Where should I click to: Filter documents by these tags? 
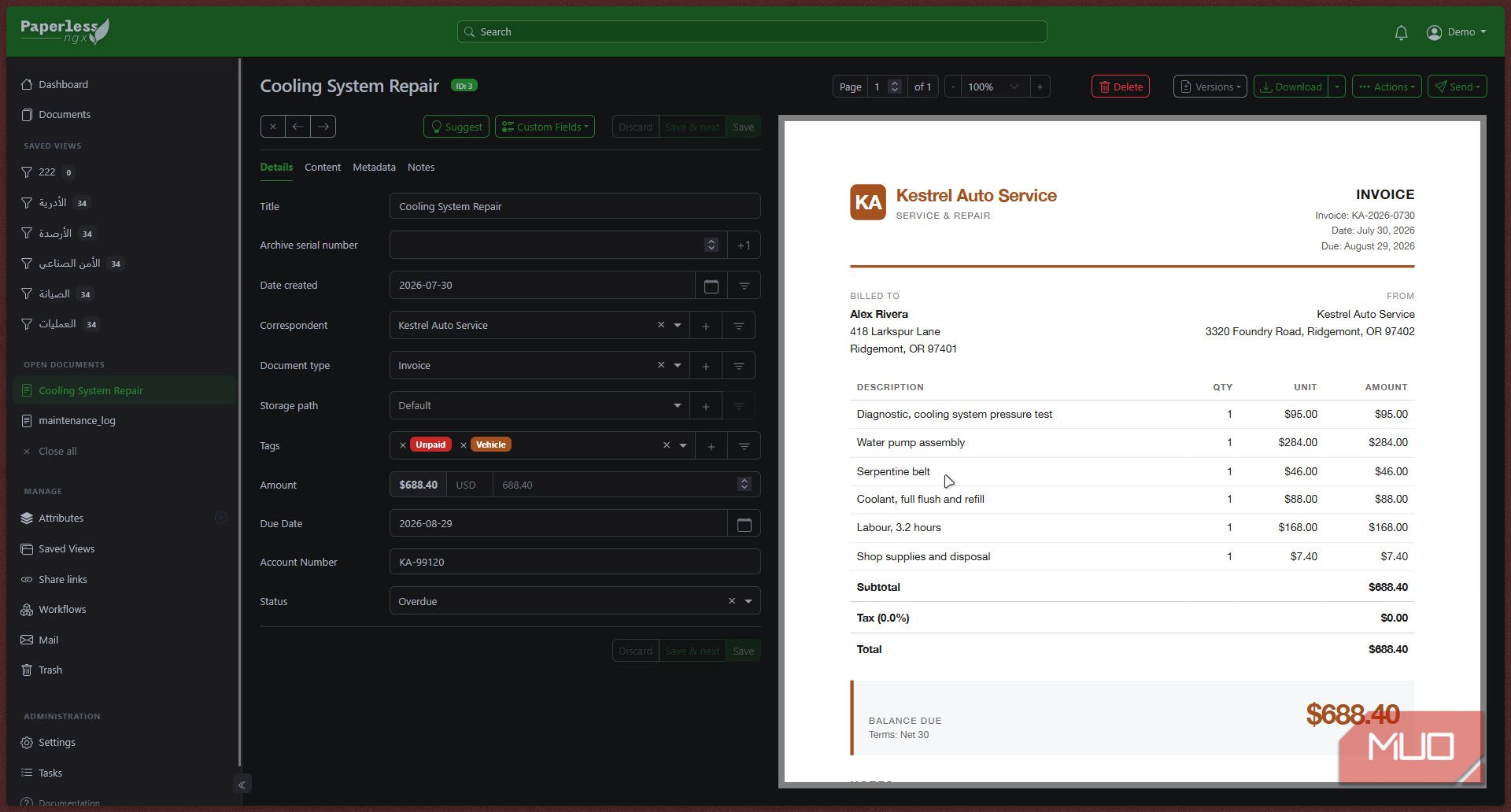pos(744,446)
